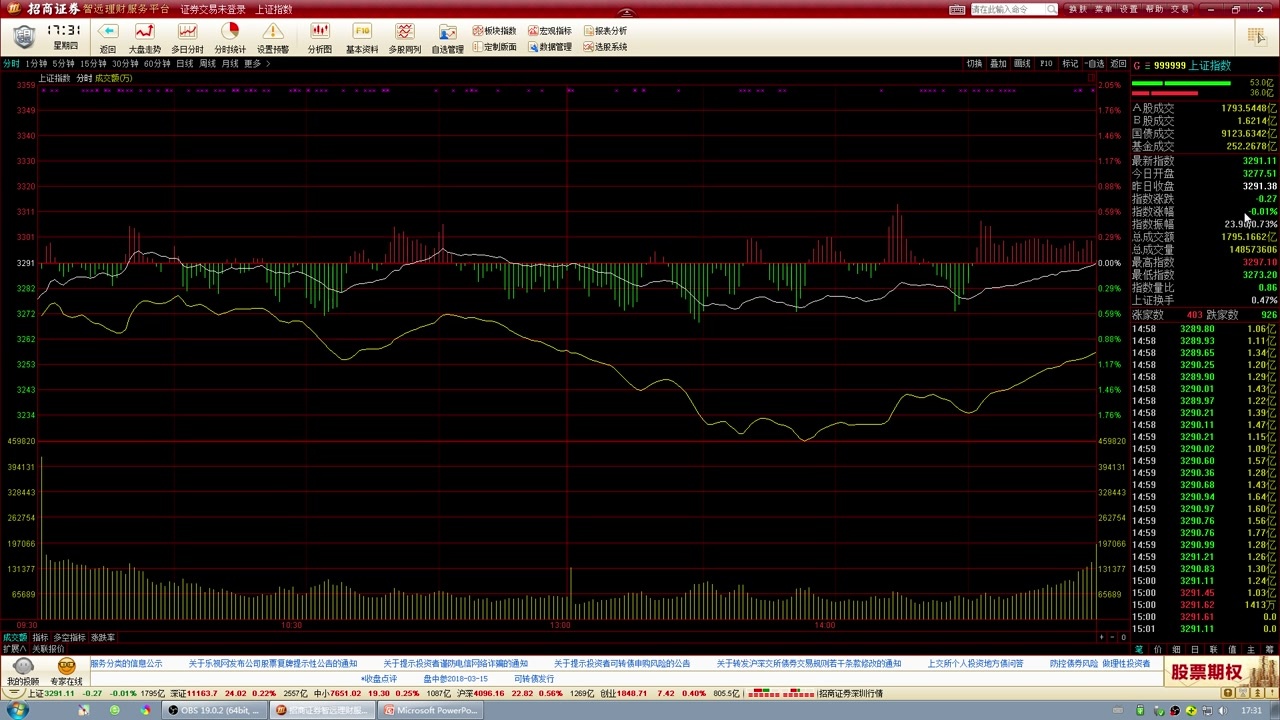Open 定制版面 custom layout
The width and height of the screenshot is (1280, 720).
[x=494, y=47]
